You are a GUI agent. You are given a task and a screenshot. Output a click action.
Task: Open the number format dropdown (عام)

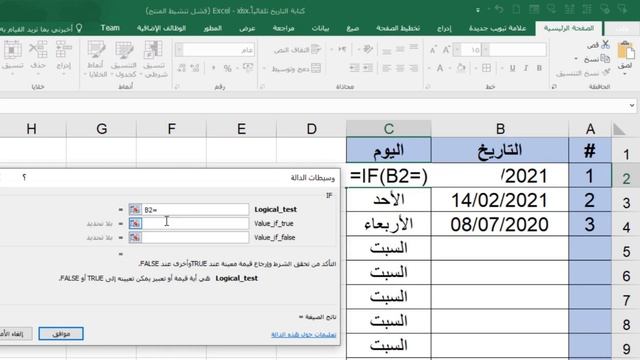coord(179,50)
